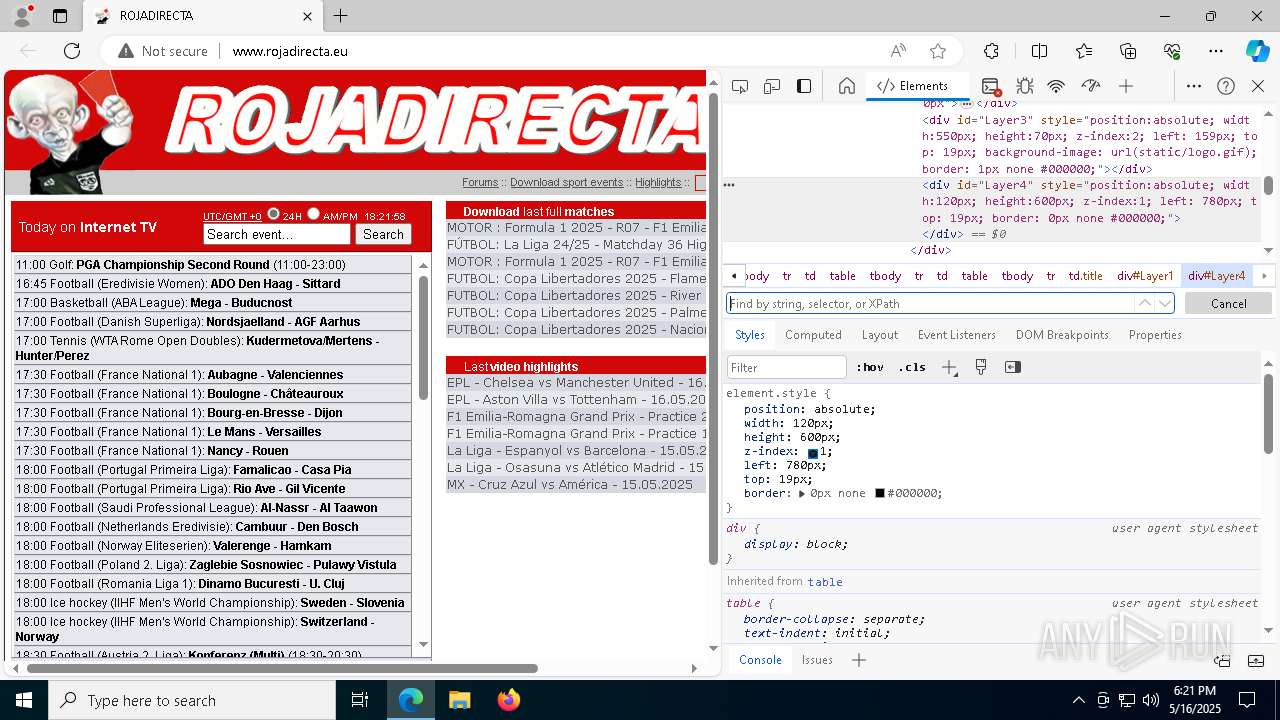Open the Sources debugger bug icon
Image resolution: width=1280 pixels, height=720 pixels.
pos(1024,86)
